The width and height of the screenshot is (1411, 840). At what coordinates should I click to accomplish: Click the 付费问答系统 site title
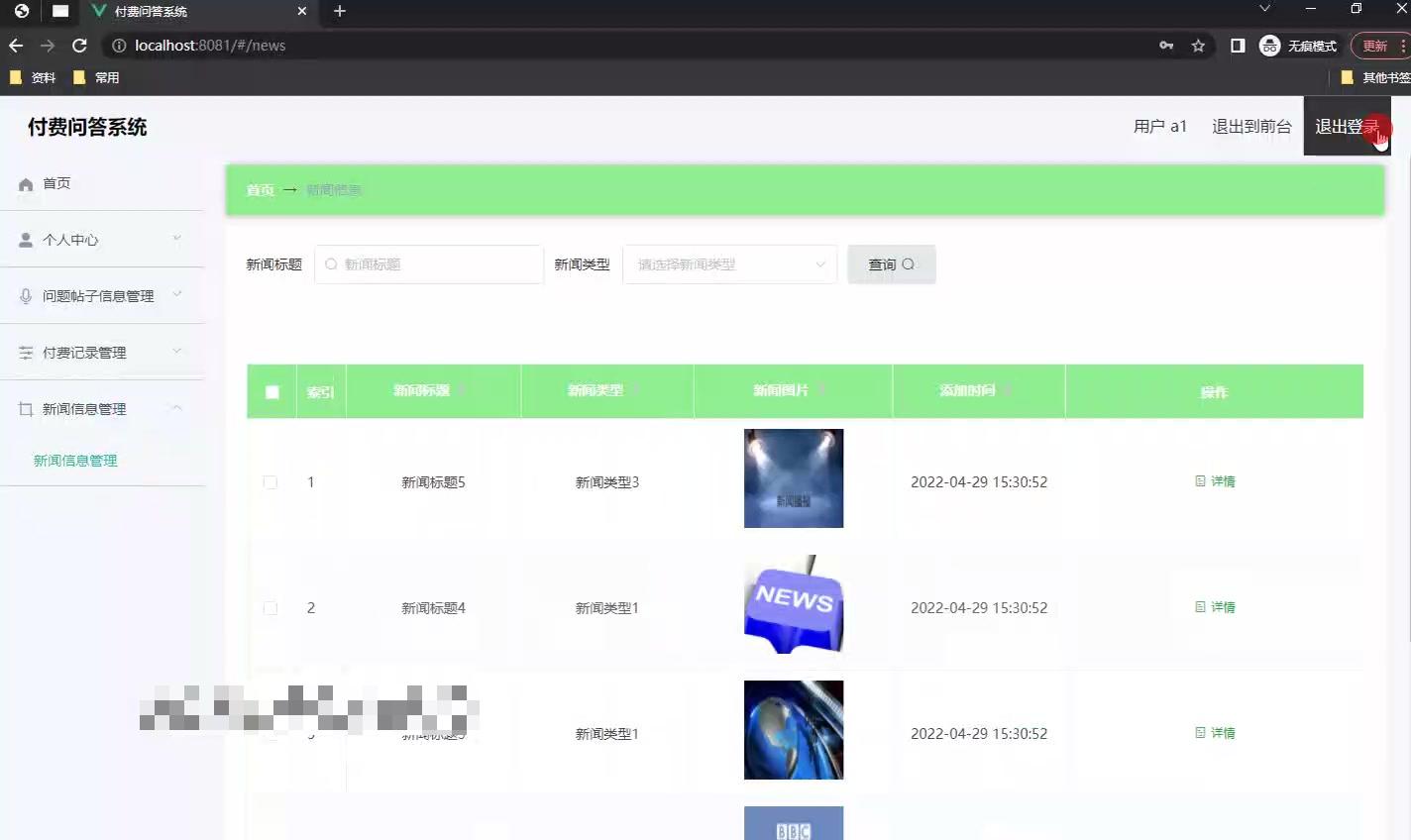tap(87, 127)
